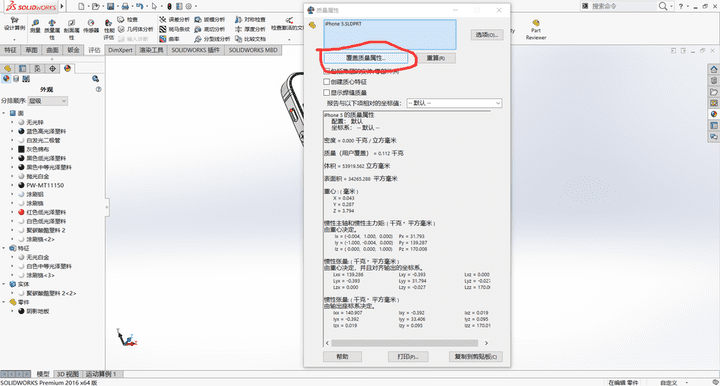Click the Print icon in top toolbar
This screenshot has height=386, width=720.
point(125,6)
